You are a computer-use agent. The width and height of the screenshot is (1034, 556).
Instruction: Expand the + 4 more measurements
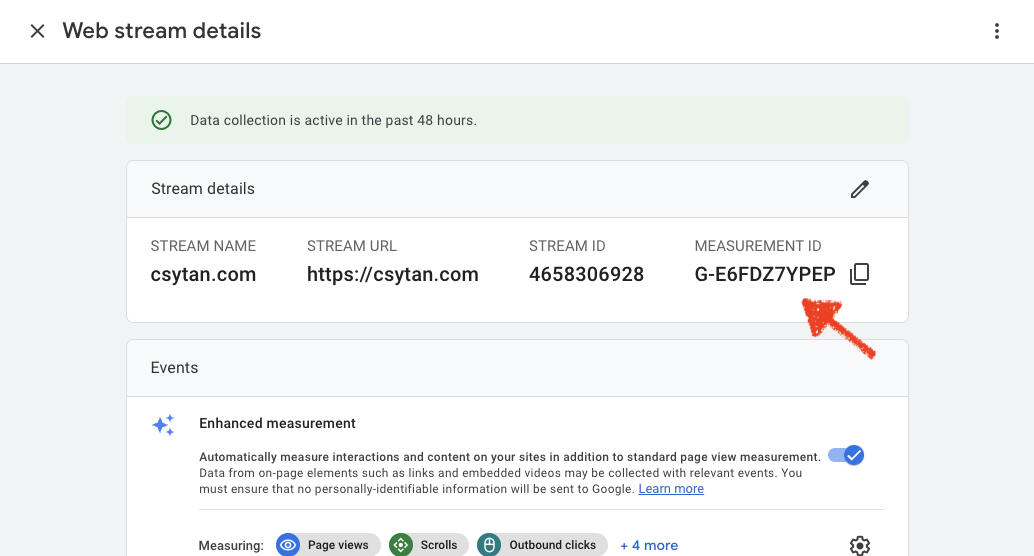649,545
